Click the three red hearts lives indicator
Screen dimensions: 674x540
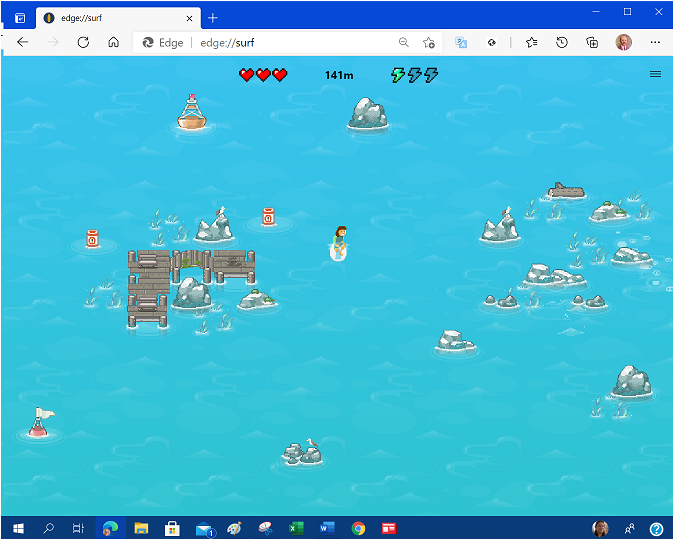[263, 75]
